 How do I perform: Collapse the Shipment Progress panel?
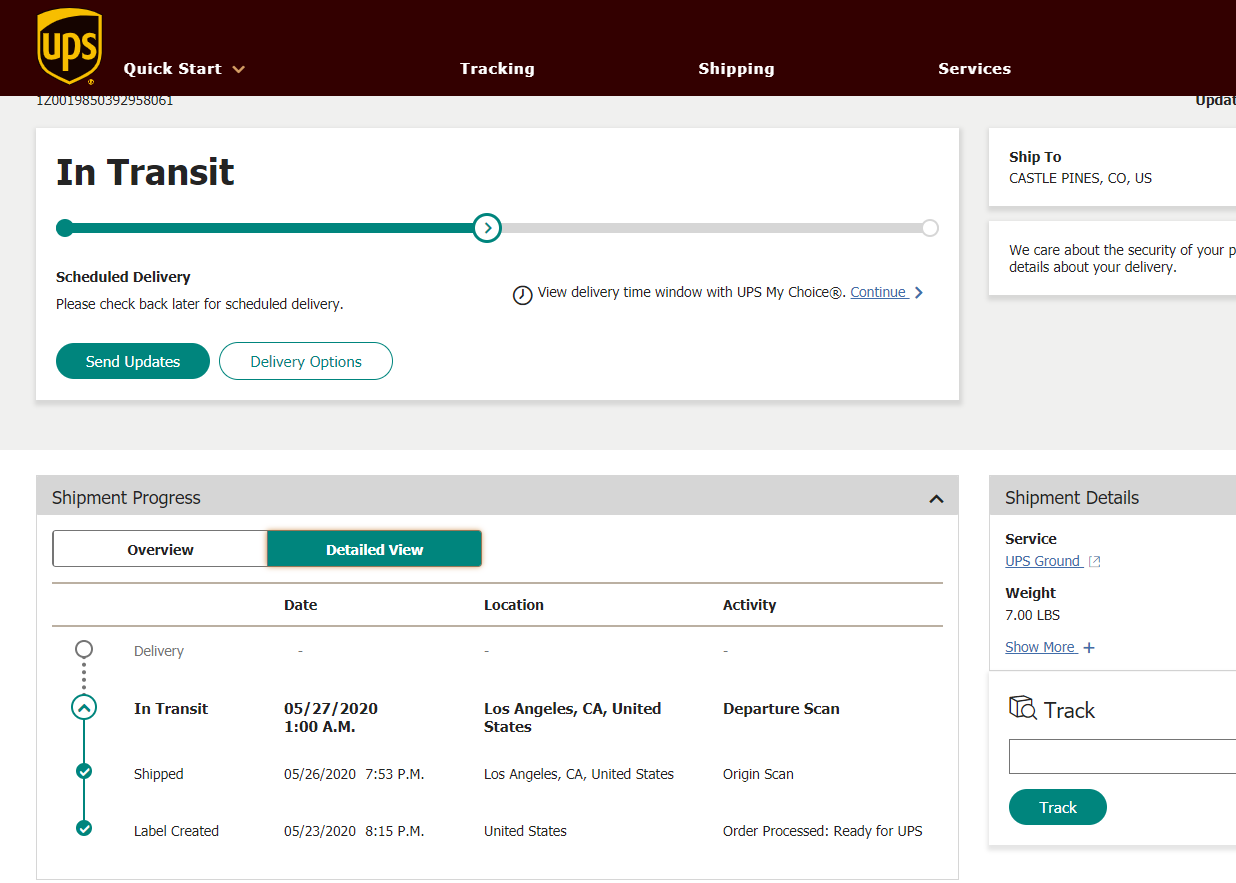click(x=936, y=498)
